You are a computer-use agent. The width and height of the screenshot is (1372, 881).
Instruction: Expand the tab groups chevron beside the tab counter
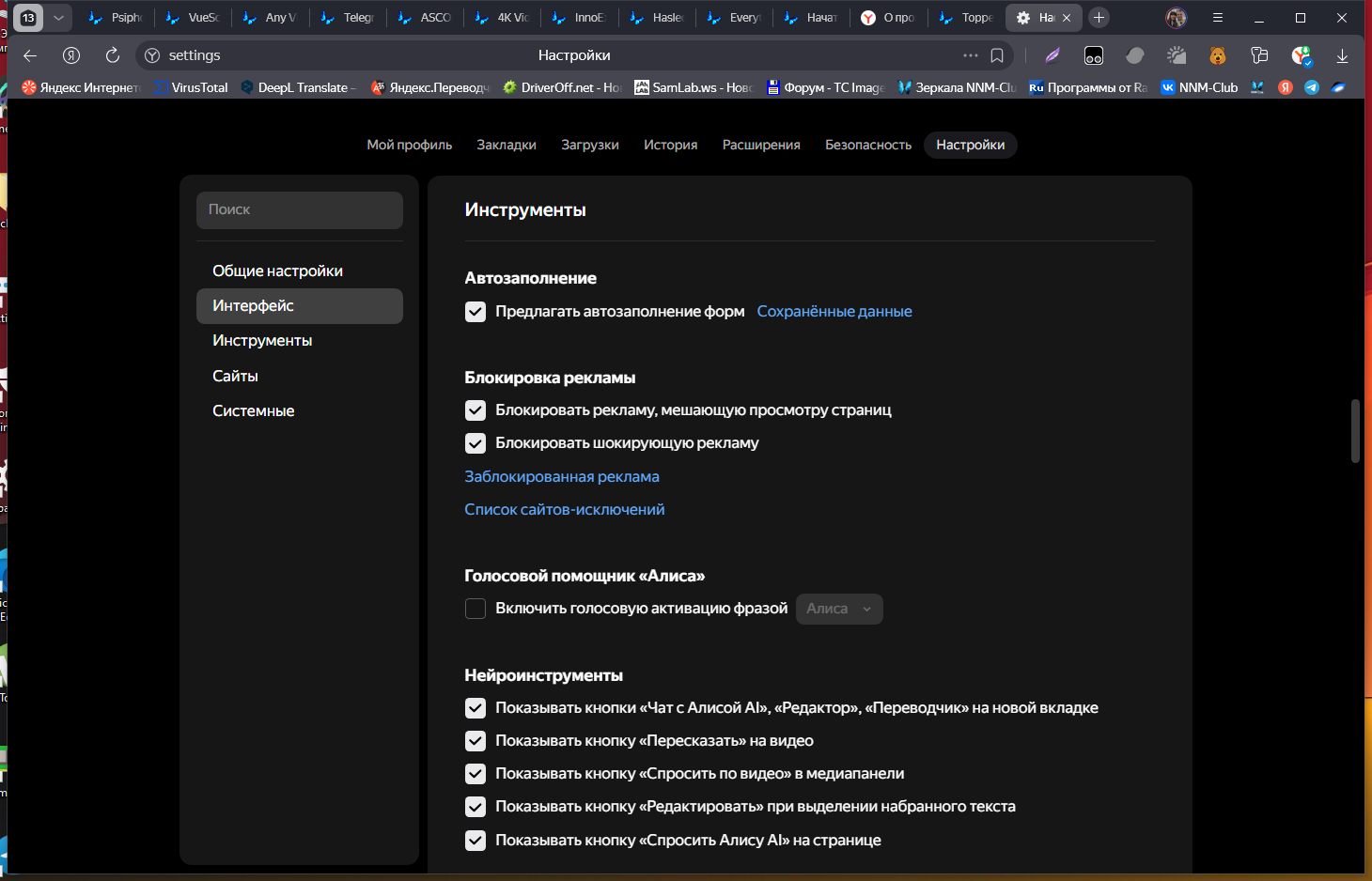[x=58, y=18]
